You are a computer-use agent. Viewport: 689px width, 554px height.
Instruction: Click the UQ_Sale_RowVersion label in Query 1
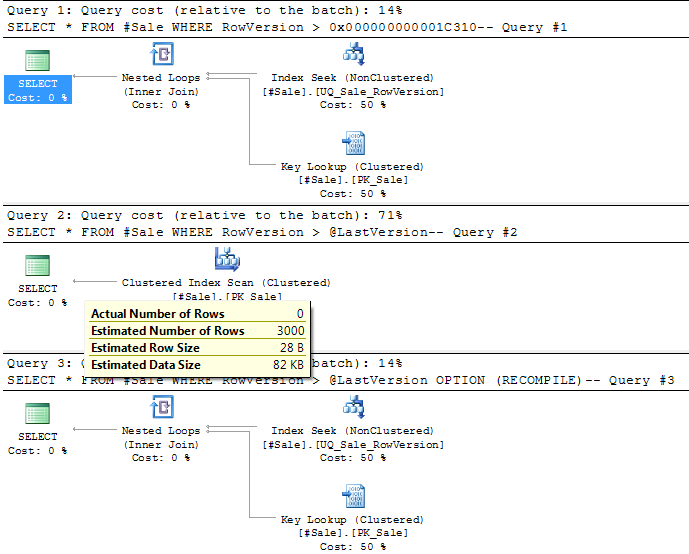tap(353, 91)
